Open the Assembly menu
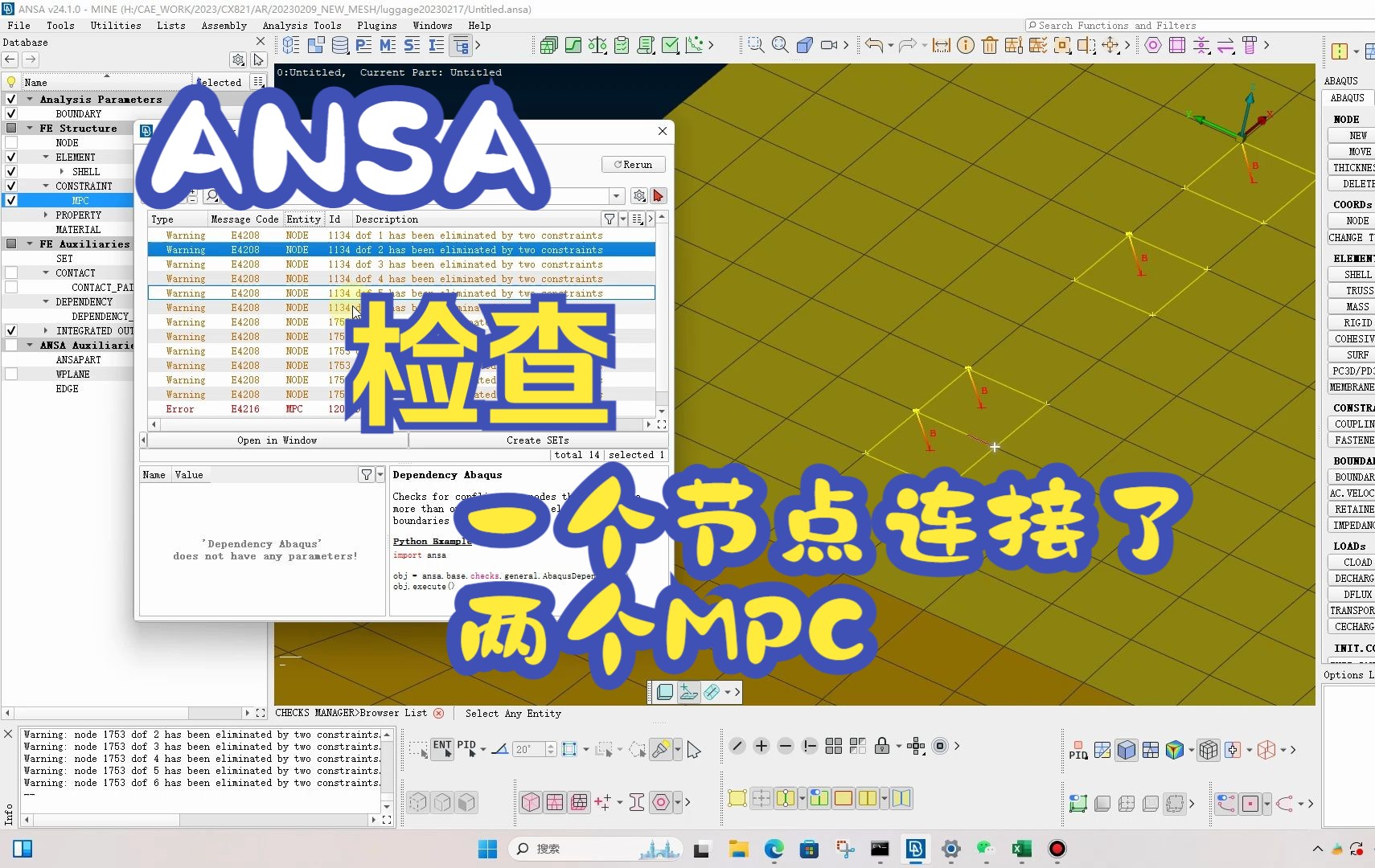The image size is (1375, 868). 224,26
